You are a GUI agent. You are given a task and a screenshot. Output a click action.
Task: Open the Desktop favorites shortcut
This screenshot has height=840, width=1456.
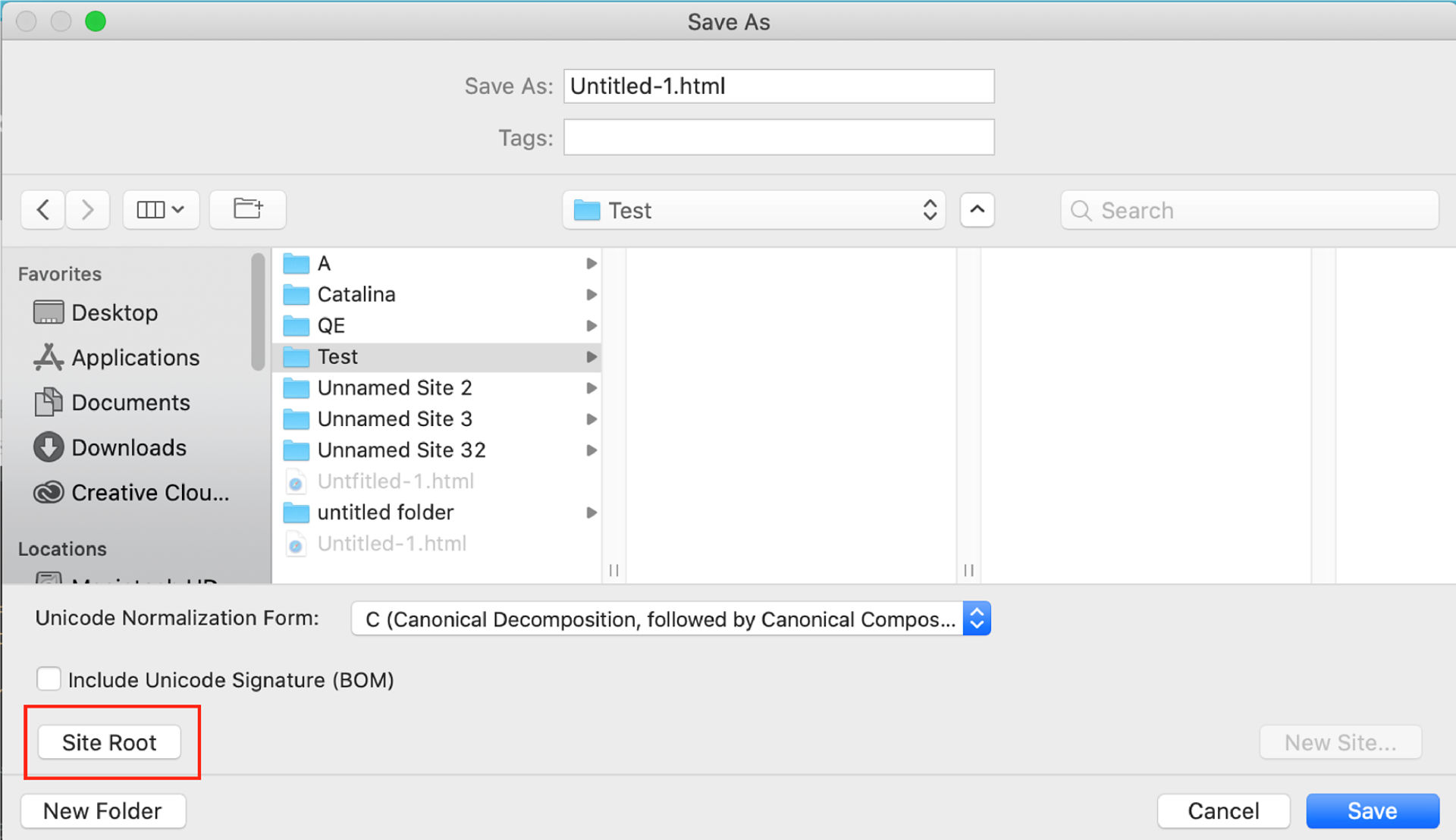[114, 312]
